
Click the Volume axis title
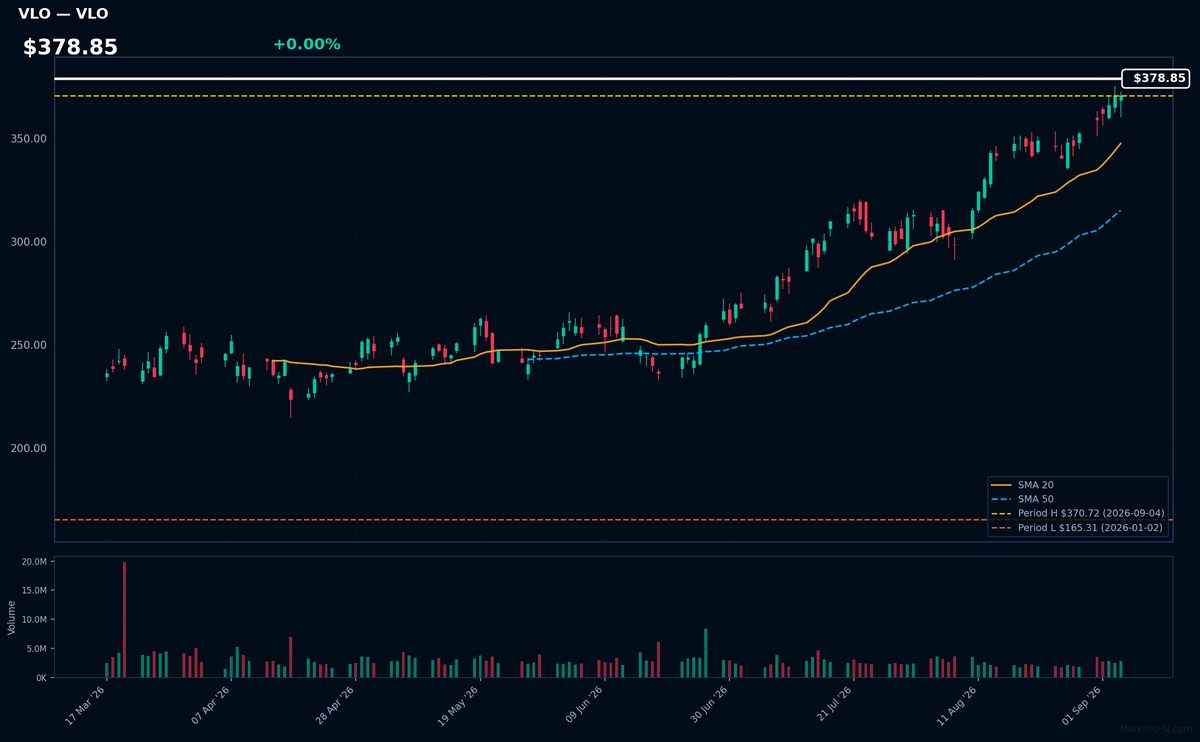click(12, 617)
